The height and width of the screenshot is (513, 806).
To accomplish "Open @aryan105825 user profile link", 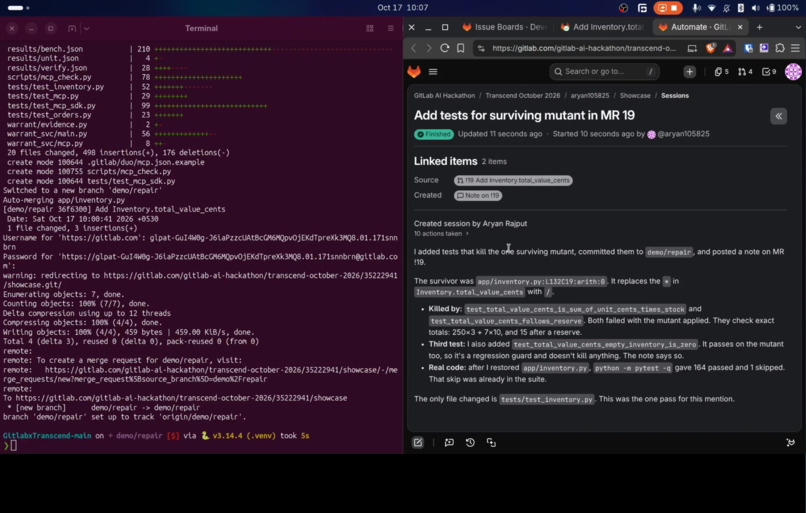I will [x=683, y=134].
